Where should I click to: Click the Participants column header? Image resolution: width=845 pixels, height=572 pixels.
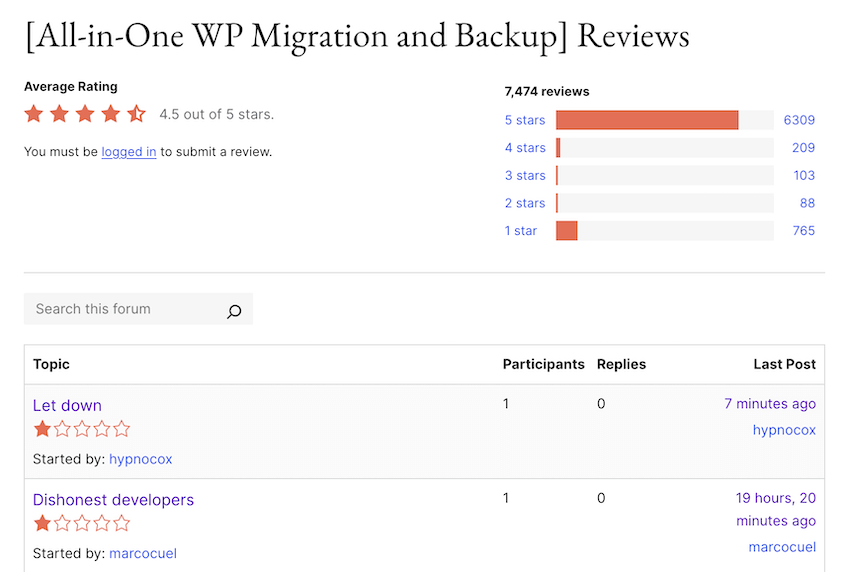tap(544, 364)
